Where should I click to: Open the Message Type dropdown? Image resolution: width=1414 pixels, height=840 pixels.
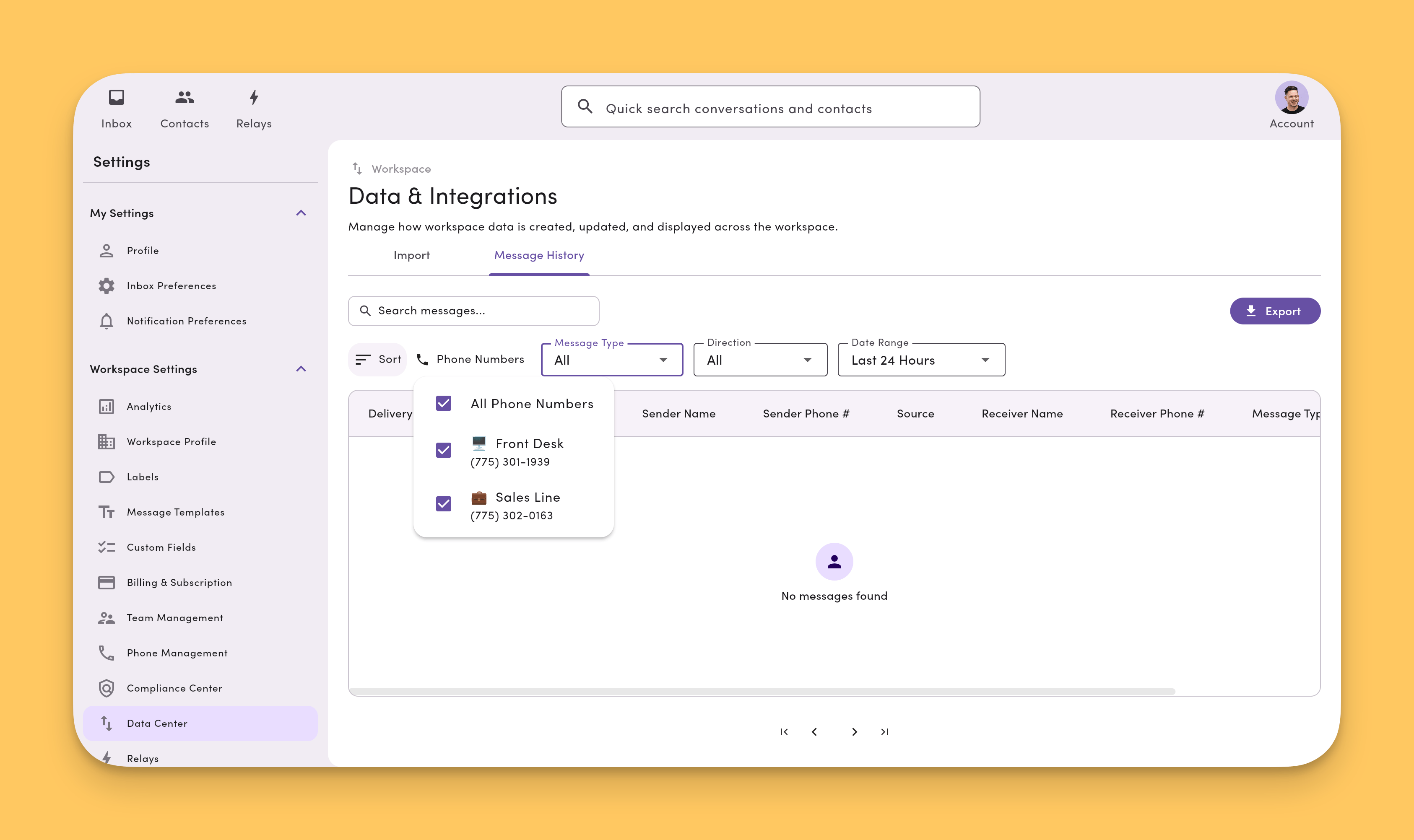click(611, 360)
